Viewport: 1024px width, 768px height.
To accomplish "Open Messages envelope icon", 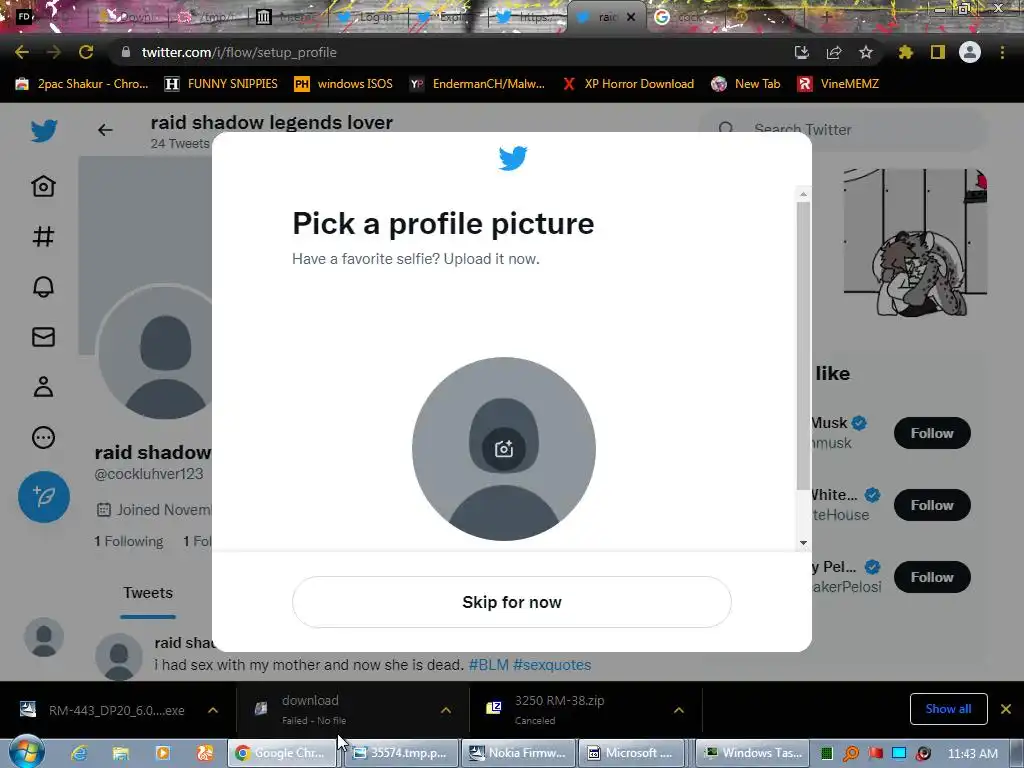I will pos(43,337).
